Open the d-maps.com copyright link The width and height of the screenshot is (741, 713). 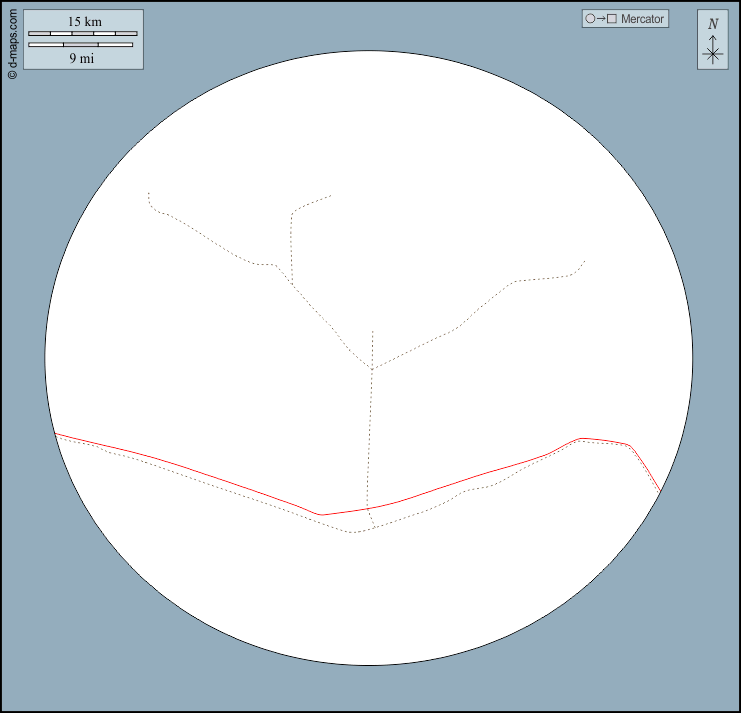coord(12,45)
